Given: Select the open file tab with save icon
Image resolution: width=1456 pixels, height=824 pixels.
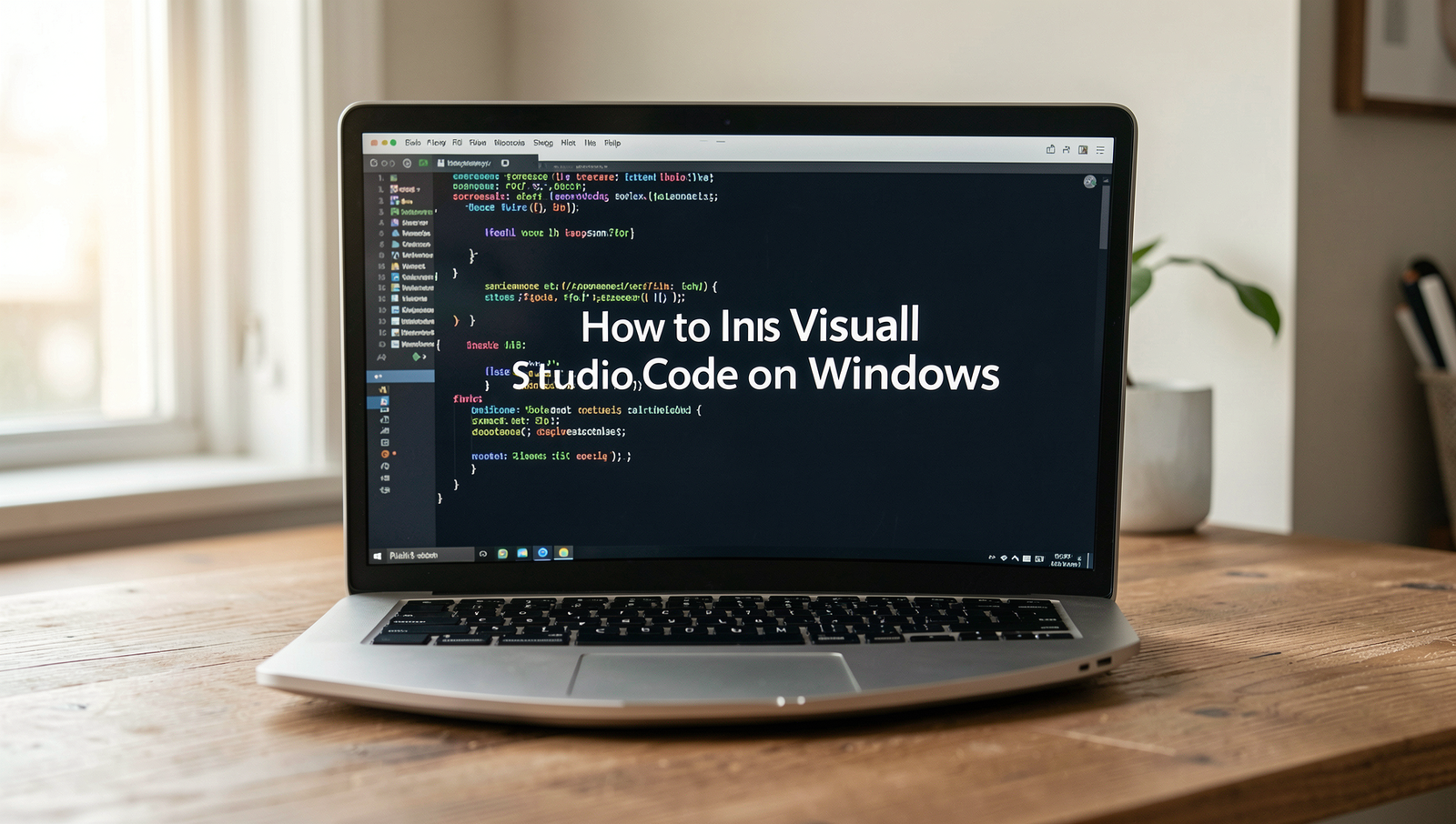Looking at the screenshot, I should pos(464,163).
